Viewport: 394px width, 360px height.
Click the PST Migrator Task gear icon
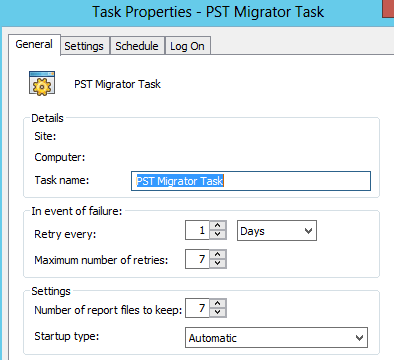pos(42,84)
